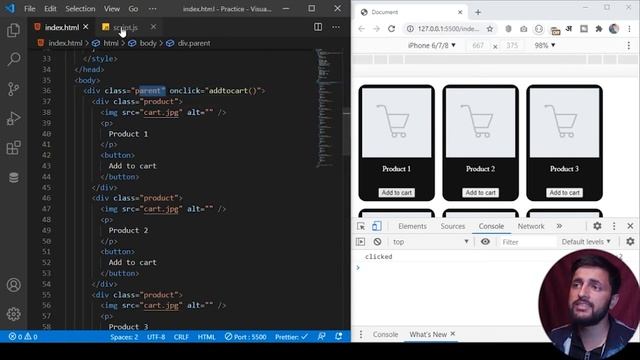
Task: Open the 98% zoom dropdown
Action: tap(545, 45)
